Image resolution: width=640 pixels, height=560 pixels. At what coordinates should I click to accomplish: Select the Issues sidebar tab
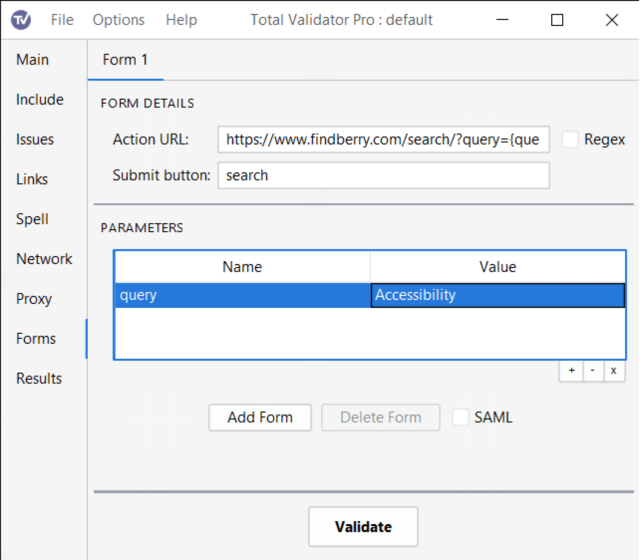pos(35,140)
